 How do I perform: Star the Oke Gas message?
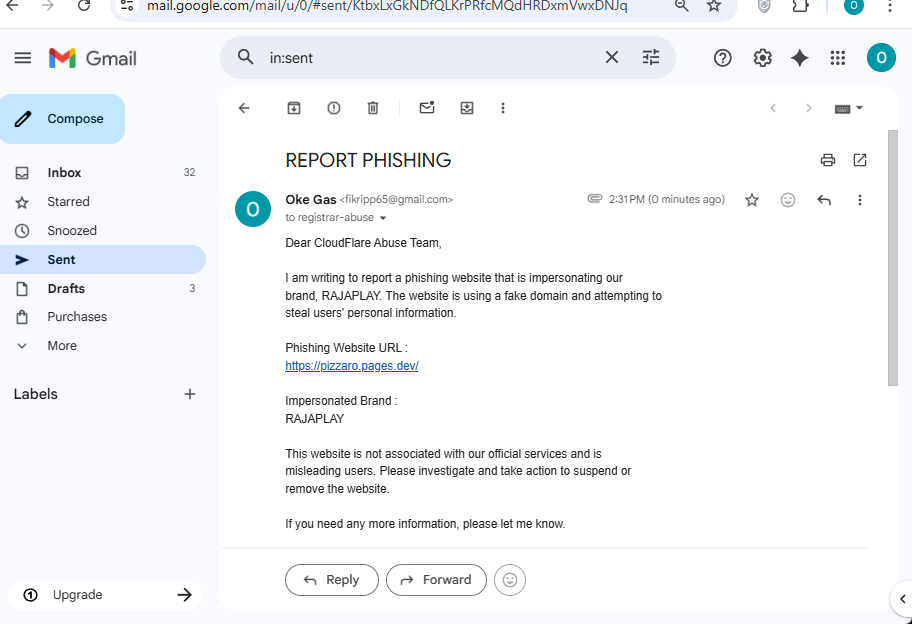(x=752, y=200)
